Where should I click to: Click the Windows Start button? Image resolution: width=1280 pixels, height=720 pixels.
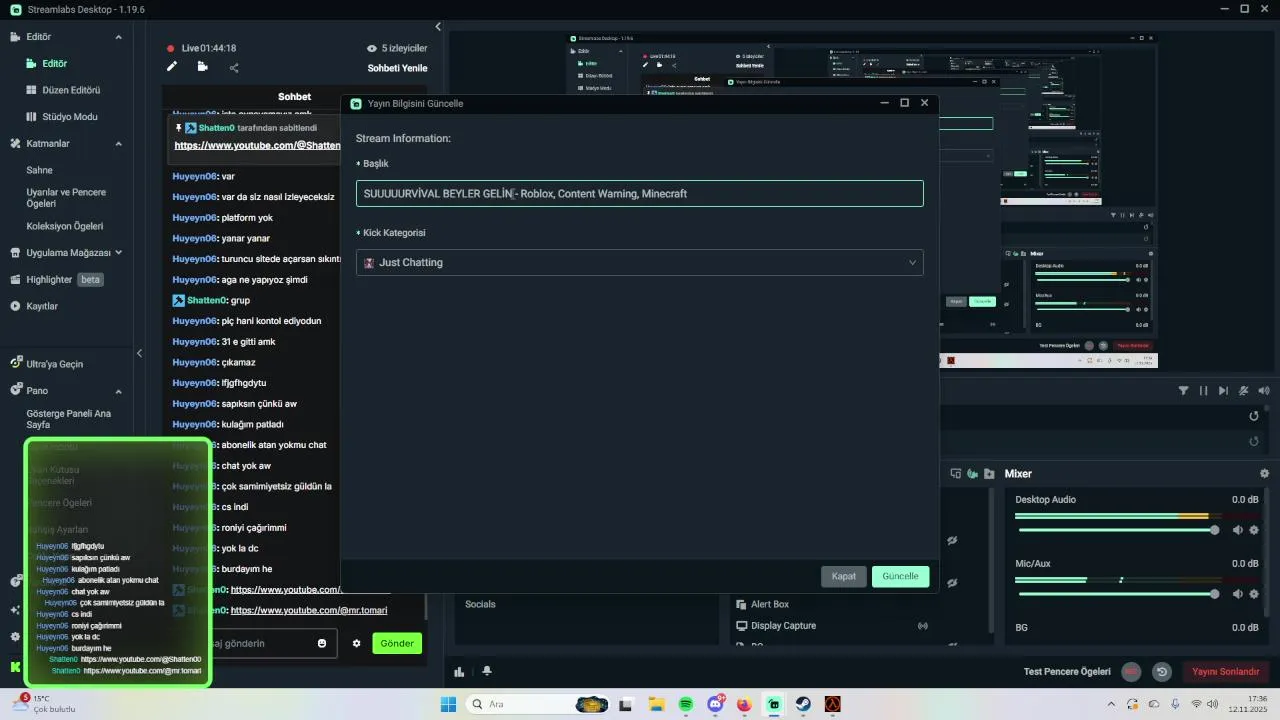448,704
